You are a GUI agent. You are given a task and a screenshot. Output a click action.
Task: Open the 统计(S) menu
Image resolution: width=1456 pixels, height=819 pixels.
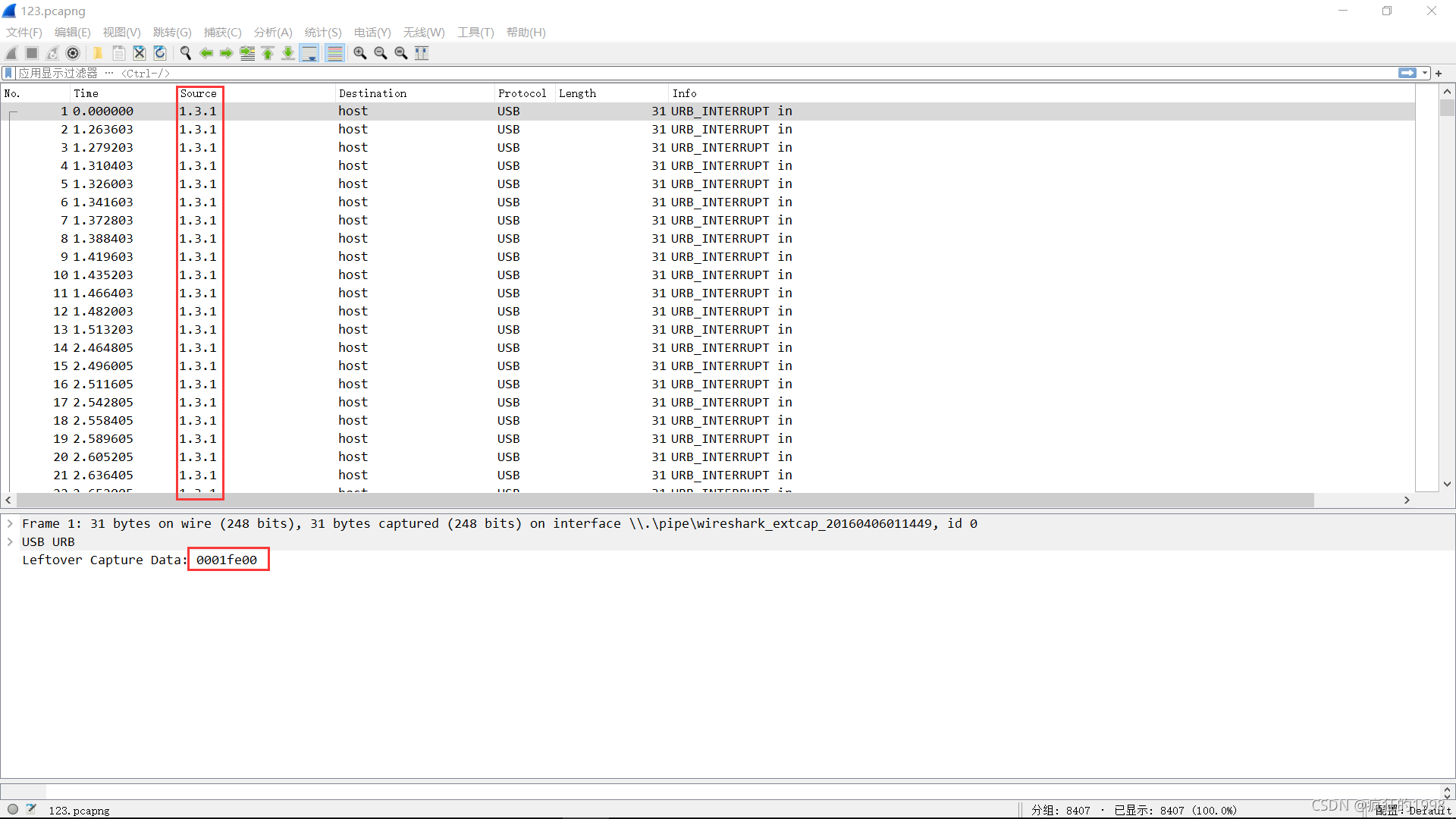(x=322, y=32)
